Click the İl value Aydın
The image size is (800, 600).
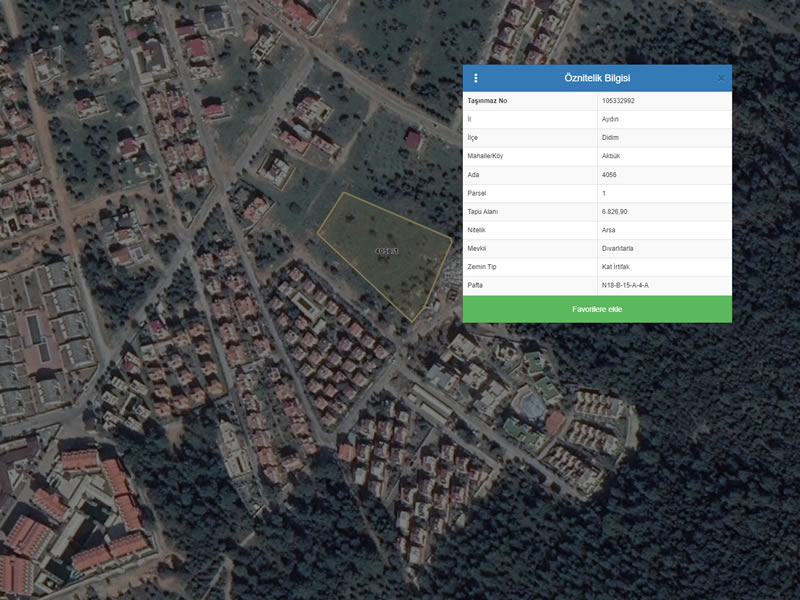(x=611, y=119)
